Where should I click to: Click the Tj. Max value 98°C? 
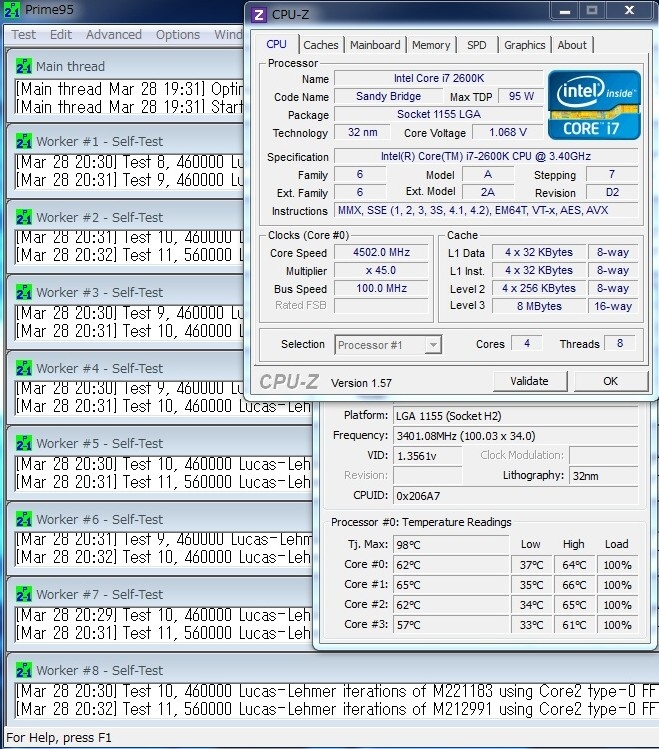click(450, 545)
